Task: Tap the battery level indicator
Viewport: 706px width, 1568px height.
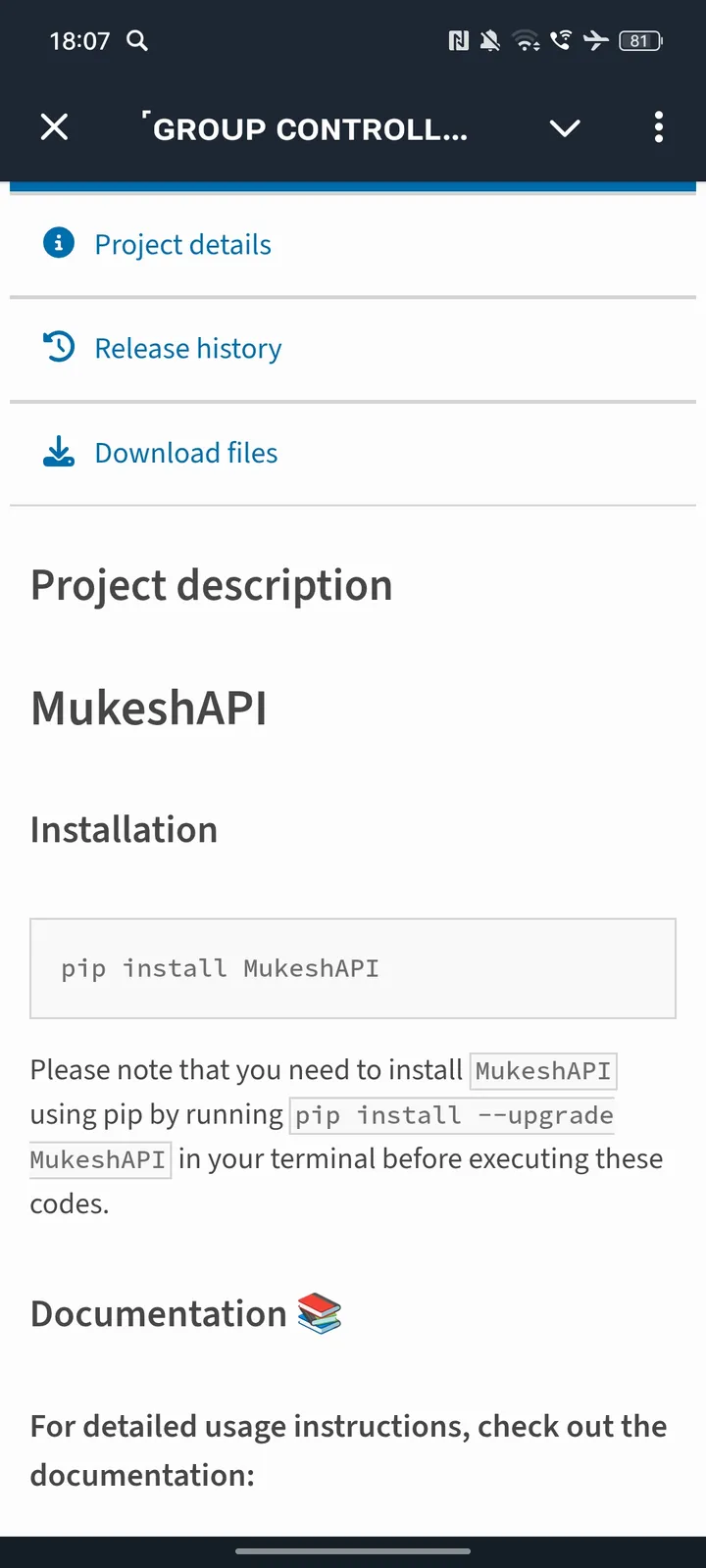Action: click(640, 40)
